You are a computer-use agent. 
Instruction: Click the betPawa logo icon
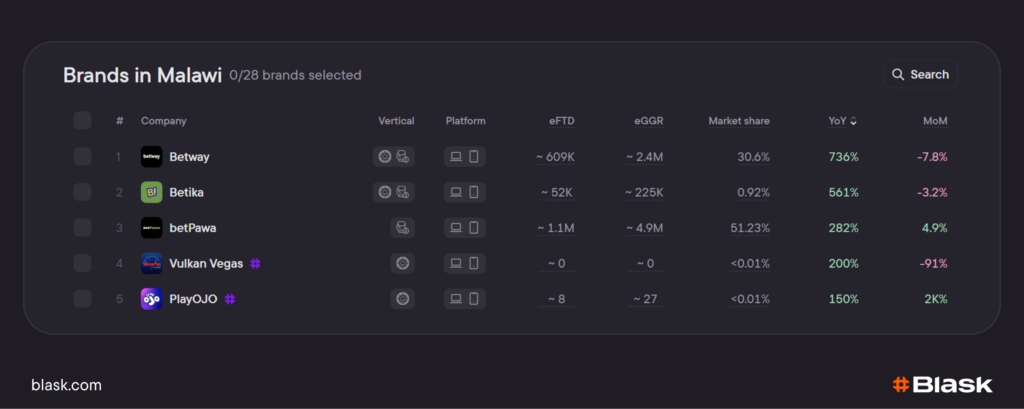coord(151,228)
